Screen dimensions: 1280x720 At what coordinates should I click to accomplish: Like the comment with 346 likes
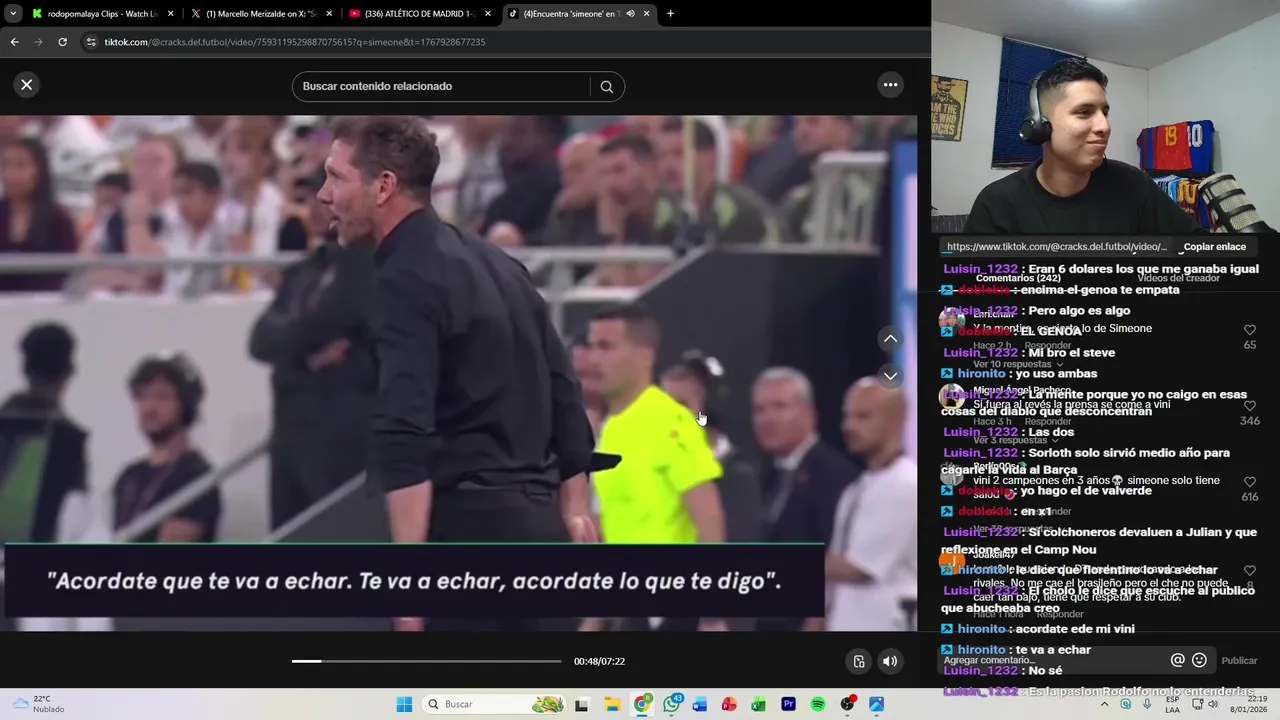1250,406
